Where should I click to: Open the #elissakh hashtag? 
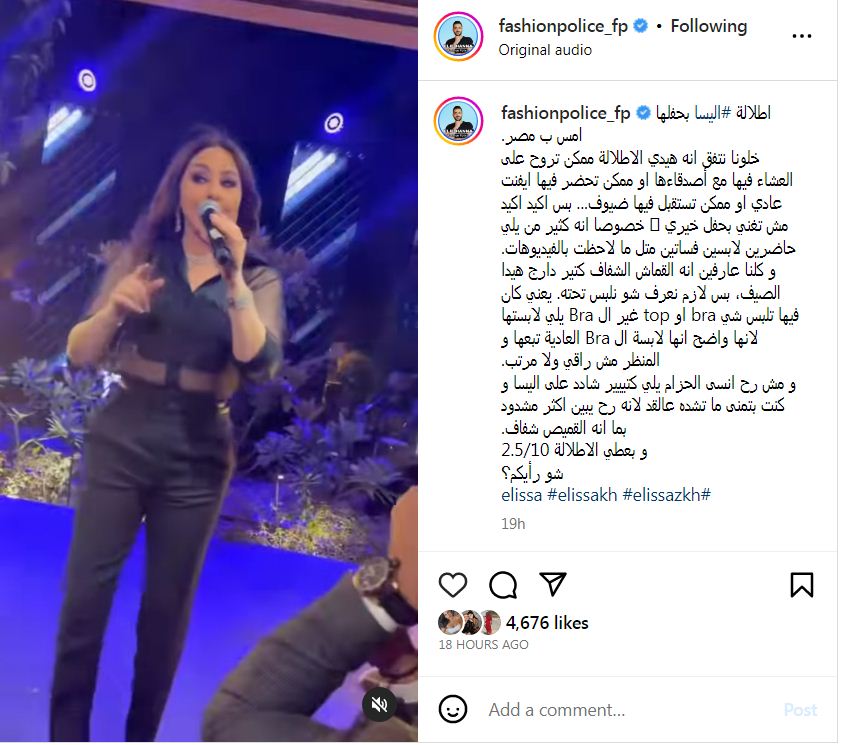point(582,494)
